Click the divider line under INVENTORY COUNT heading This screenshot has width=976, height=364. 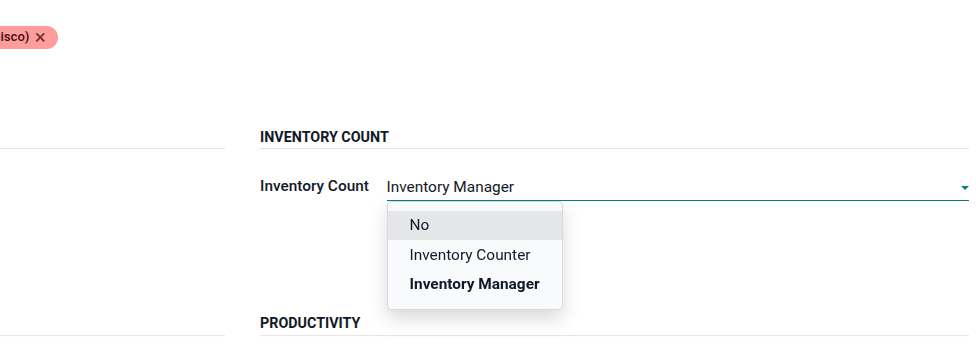614,149
